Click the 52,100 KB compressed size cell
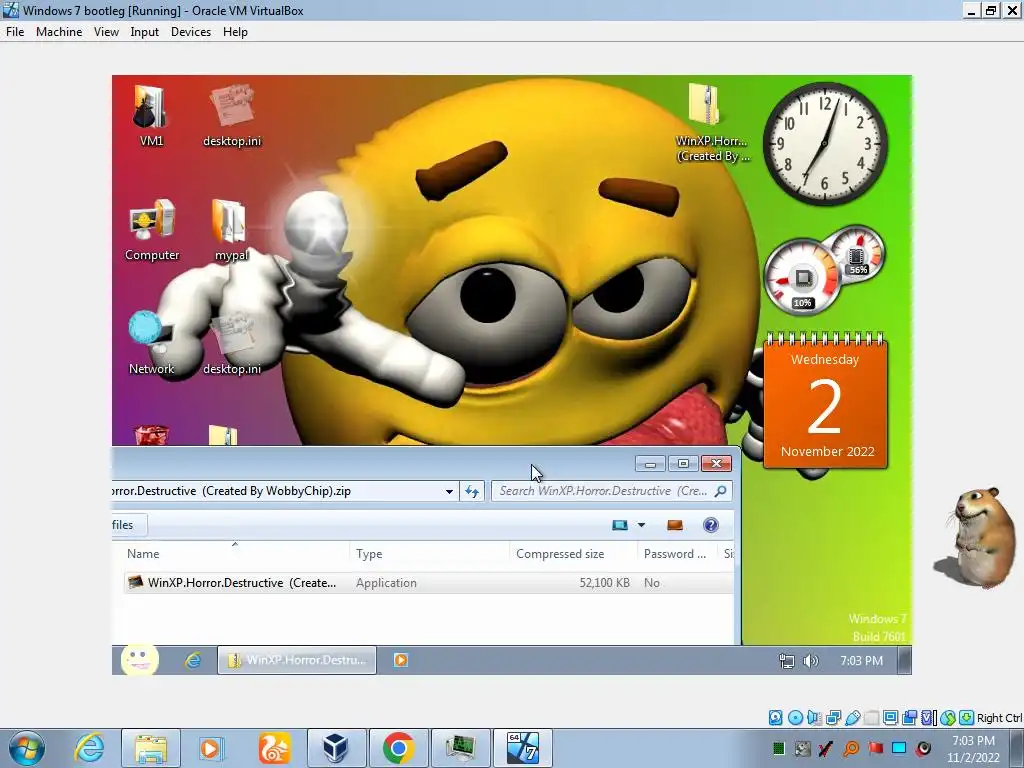The image size is (1024, 768). 604,583
